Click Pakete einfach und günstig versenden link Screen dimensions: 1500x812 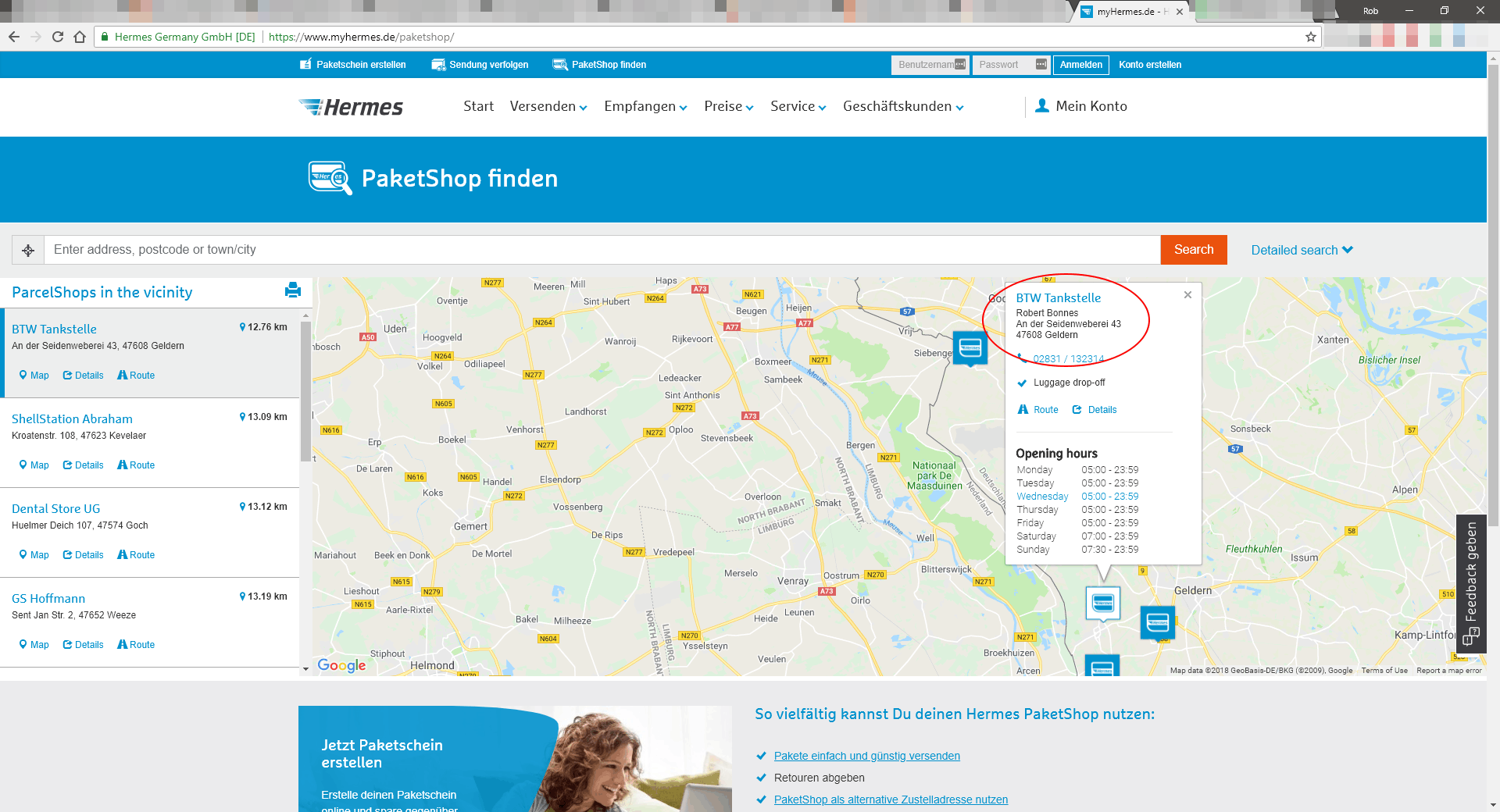(x=867, y=756)
